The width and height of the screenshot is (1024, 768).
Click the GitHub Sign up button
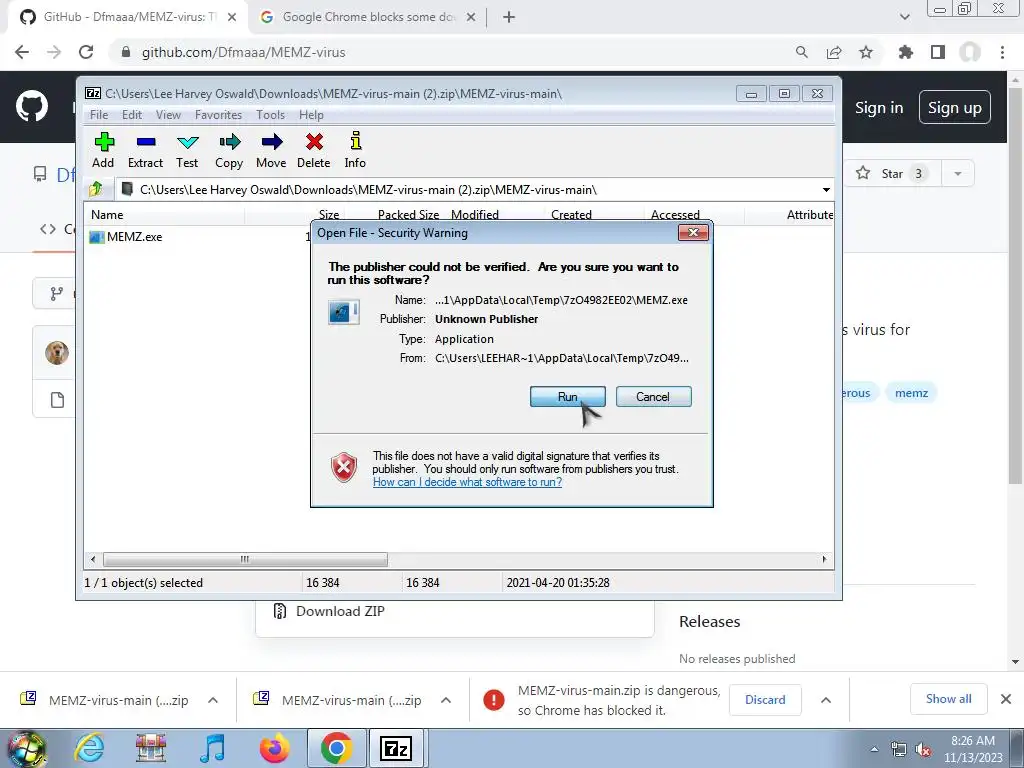955,108
